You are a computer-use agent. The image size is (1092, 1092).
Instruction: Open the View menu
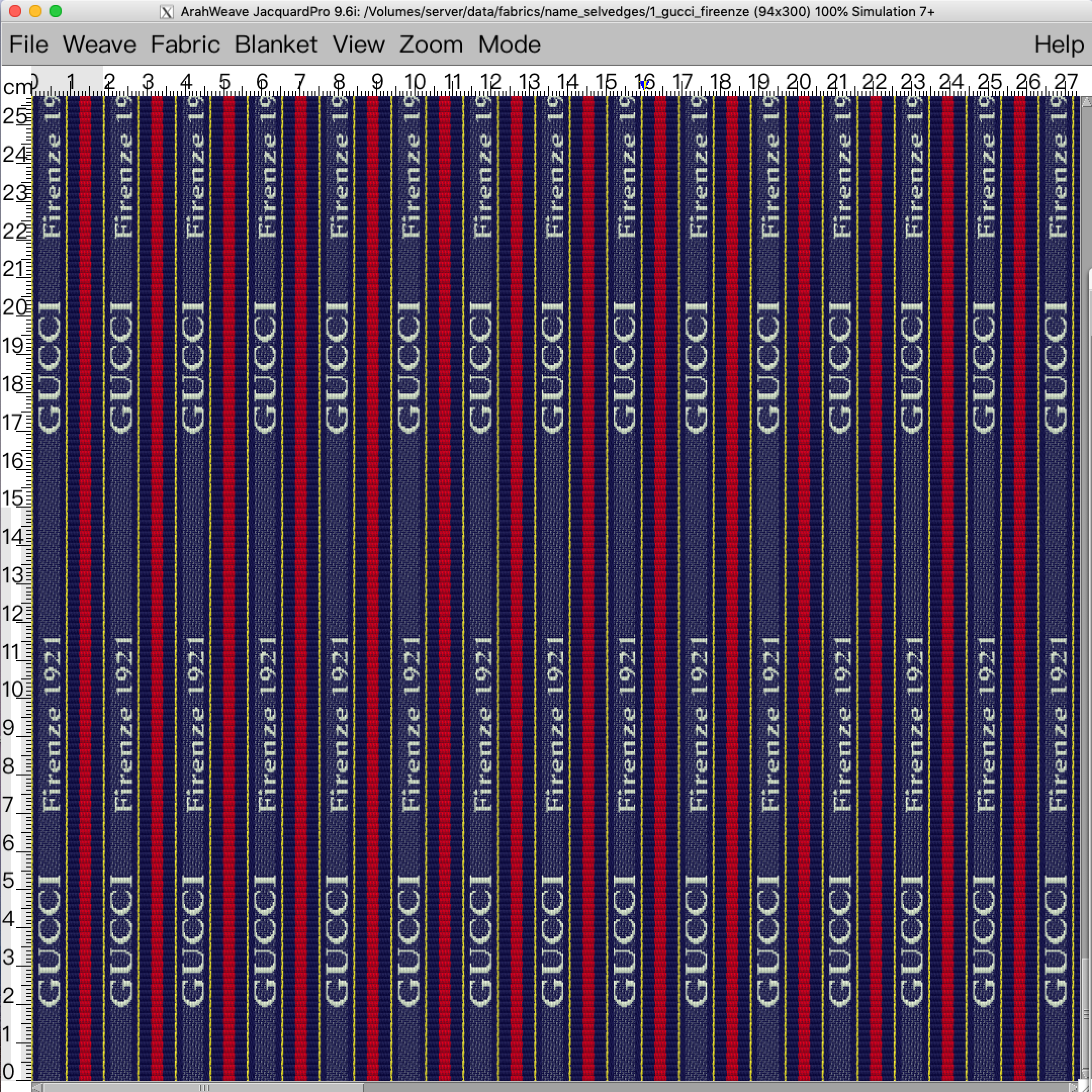click(x=358, y=44)
